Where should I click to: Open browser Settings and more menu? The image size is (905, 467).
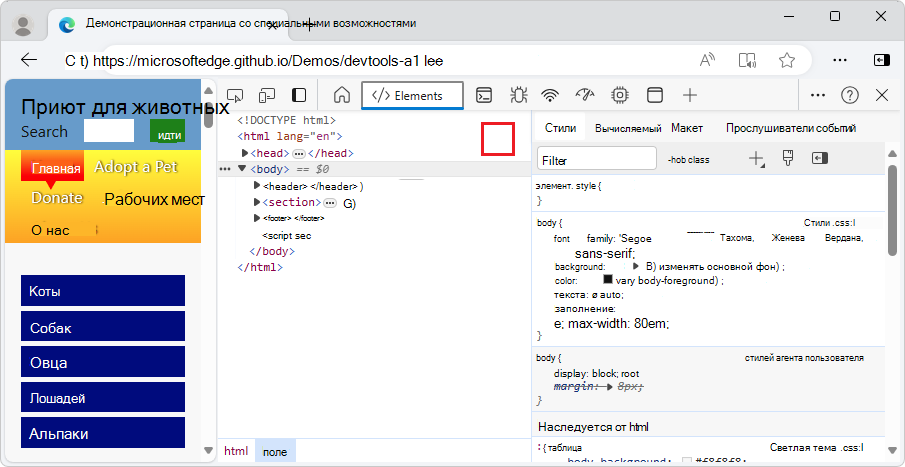[841, 60]
